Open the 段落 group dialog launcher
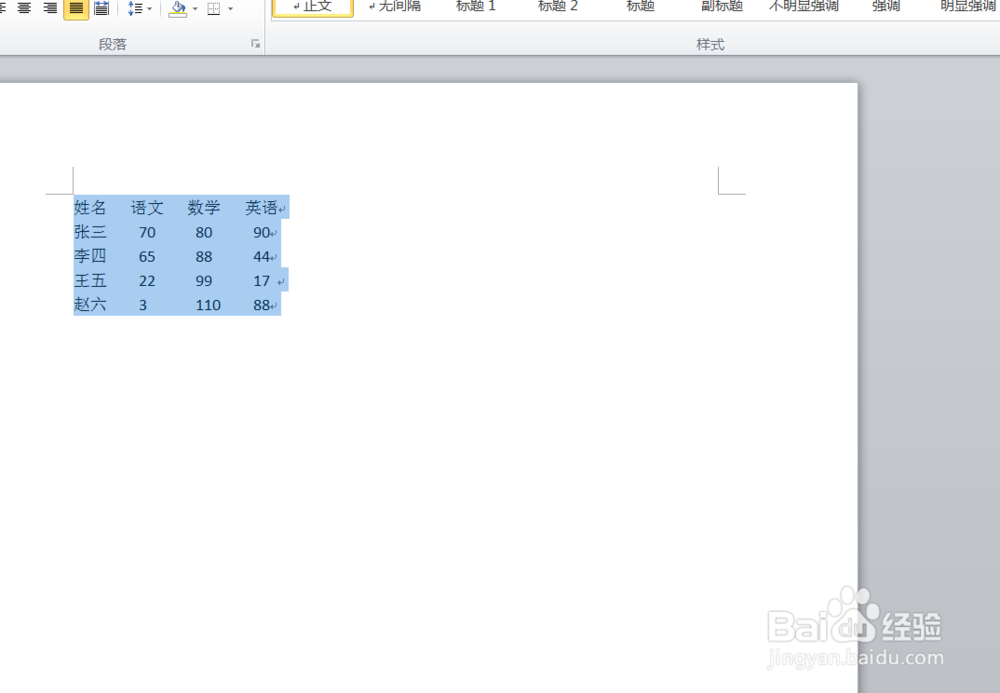Viewport: 1000px width, 693px height. tap(255, 43)
